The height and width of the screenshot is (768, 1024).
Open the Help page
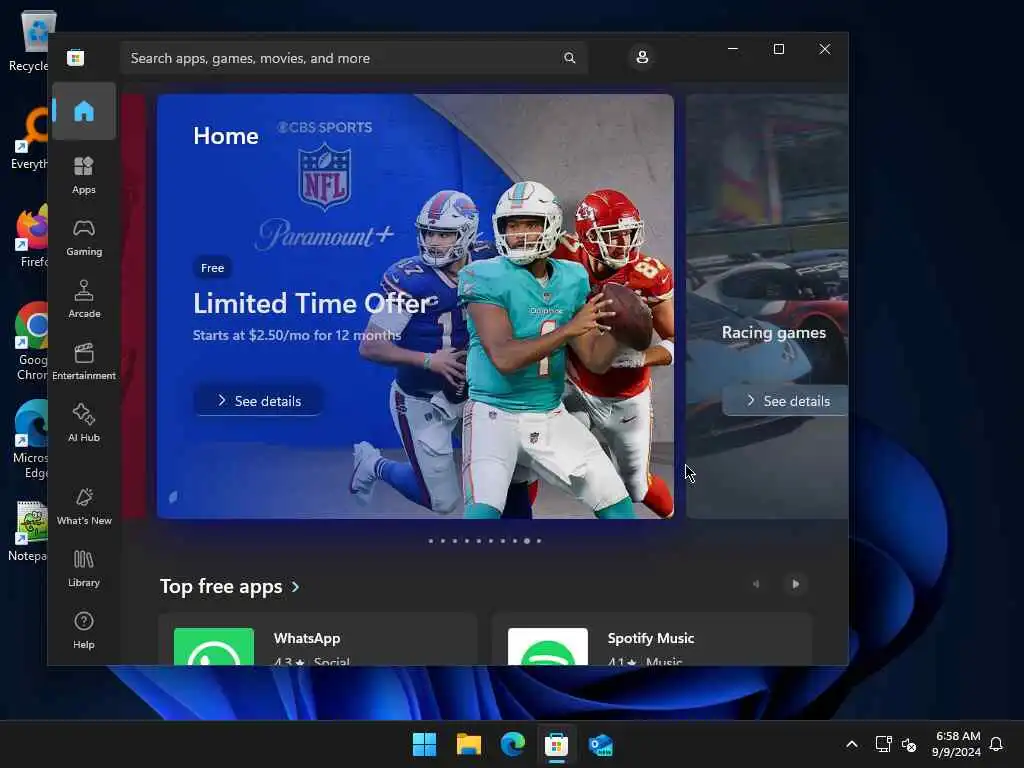pos(84,630)
